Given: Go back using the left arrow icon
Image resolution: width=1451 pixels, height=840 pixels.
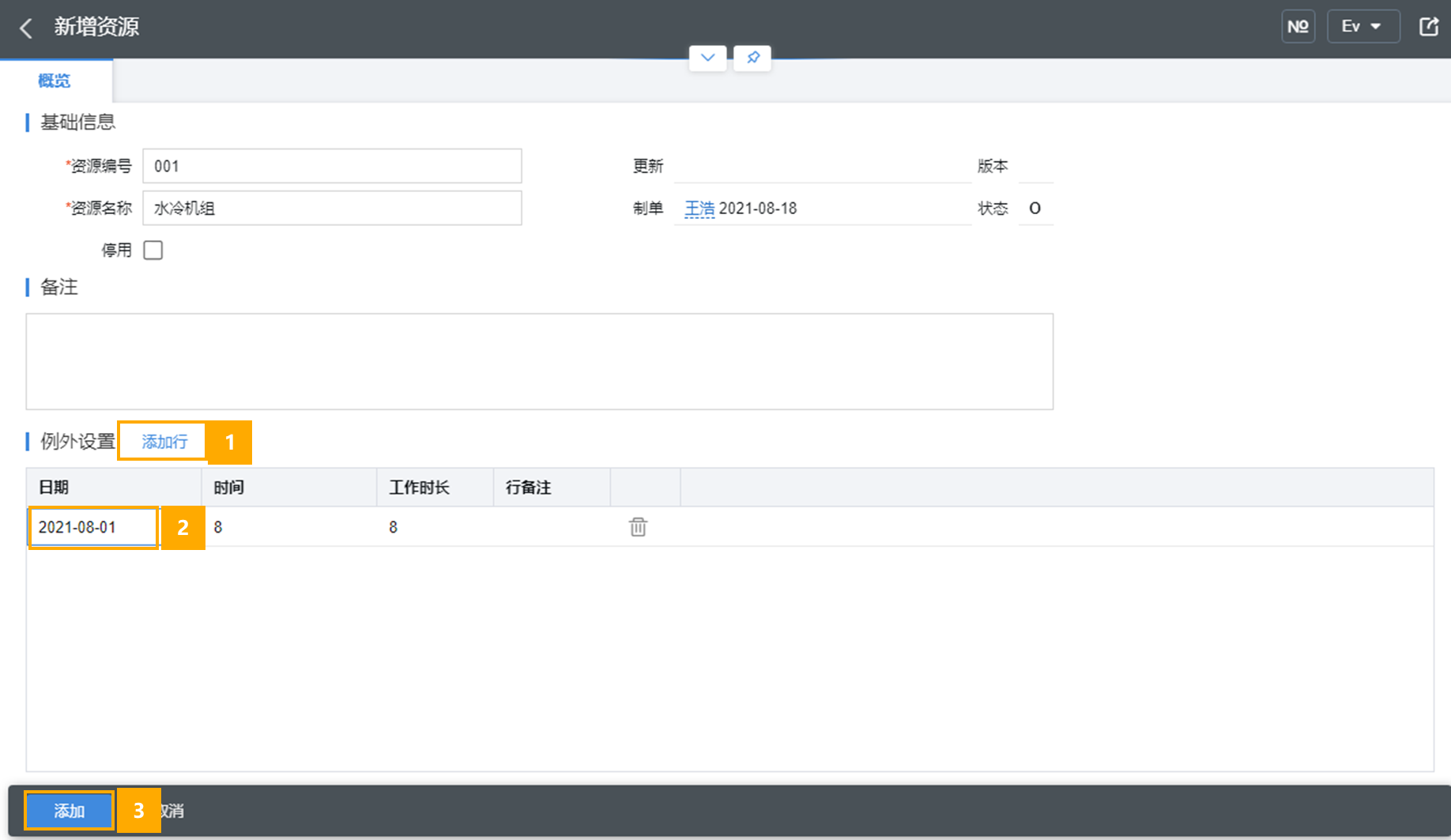Looking at the screenshot, I should [26, 28].
